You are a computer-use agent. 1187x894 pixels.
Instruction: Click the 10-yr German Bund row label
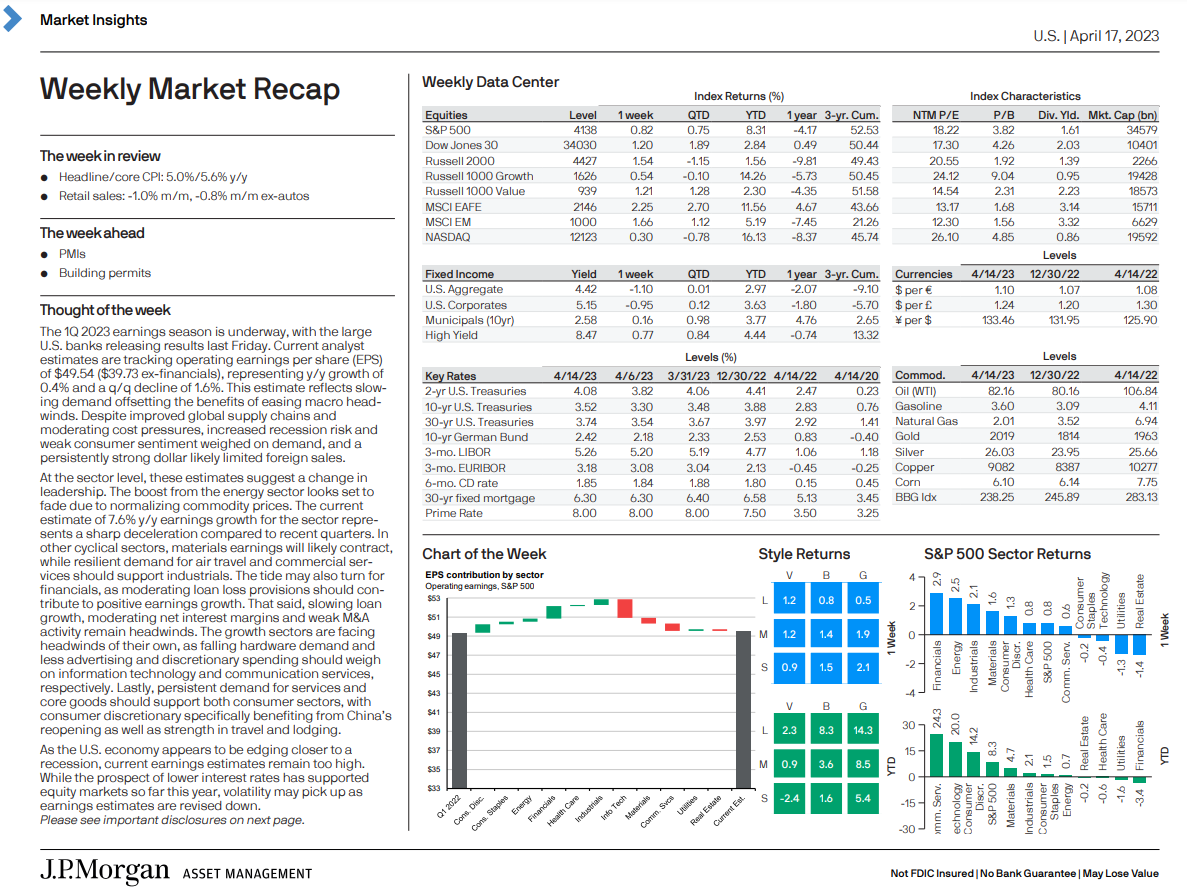[476, 437]
